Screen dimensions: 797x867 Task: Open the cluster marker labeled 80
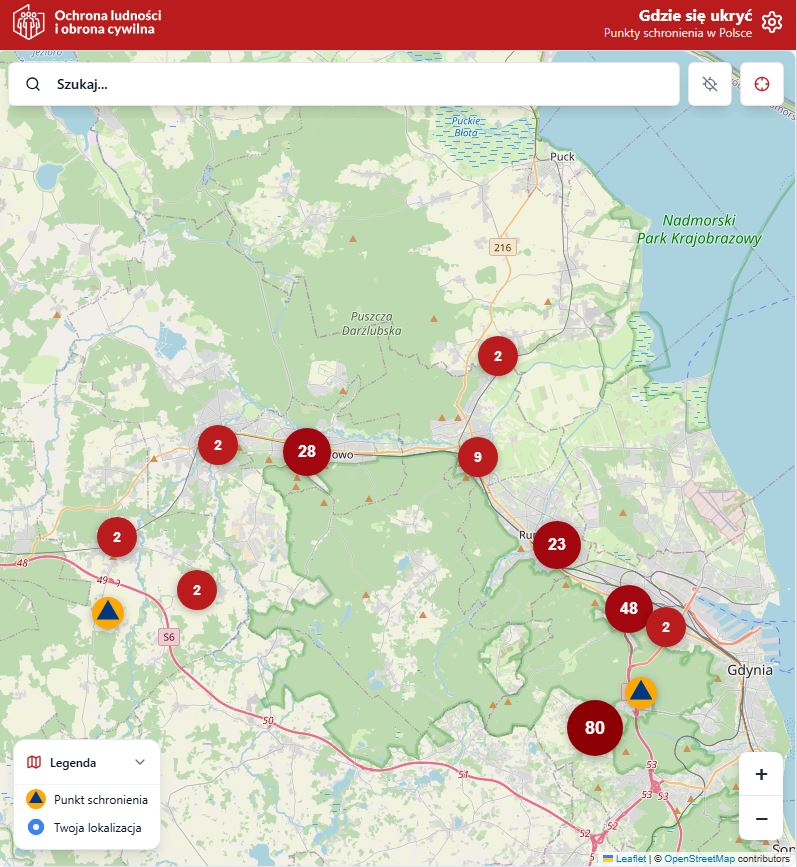595,727
